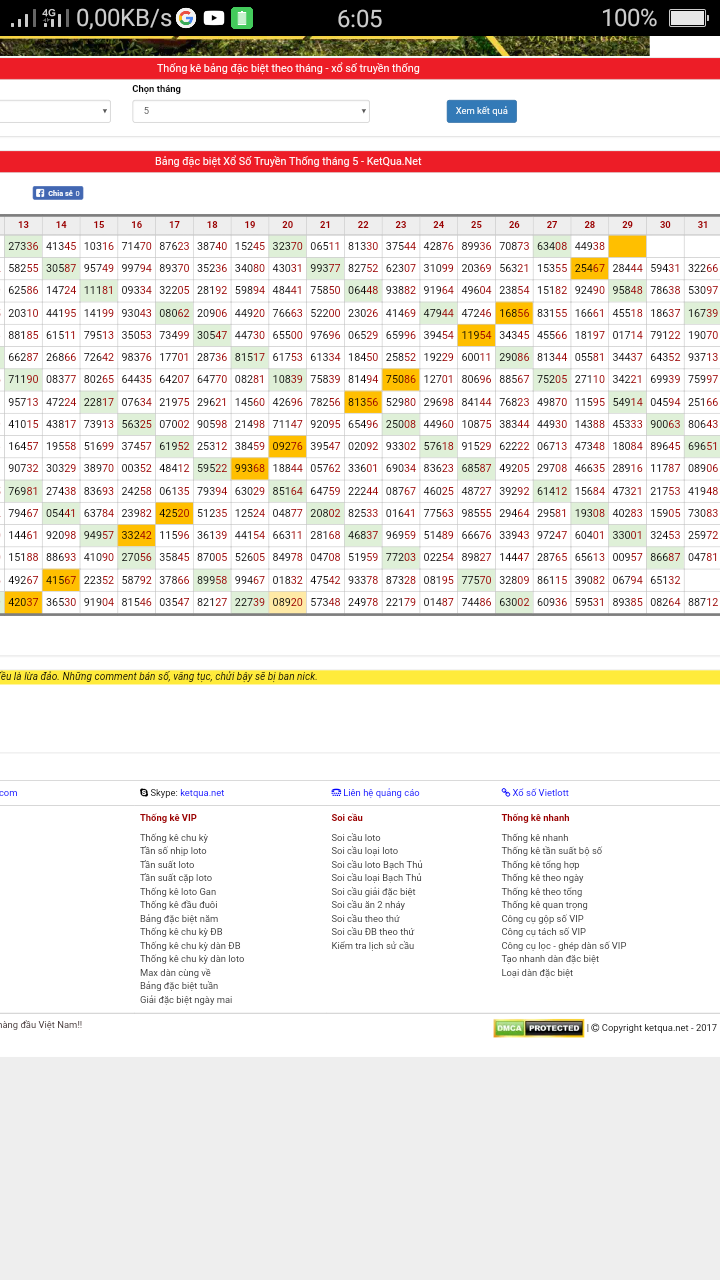Image resolution: width=720 pixels, height=1280 pixels.
Task: Open Soi cầu giải đặc biệt link
Action: [x=373, y=892]
